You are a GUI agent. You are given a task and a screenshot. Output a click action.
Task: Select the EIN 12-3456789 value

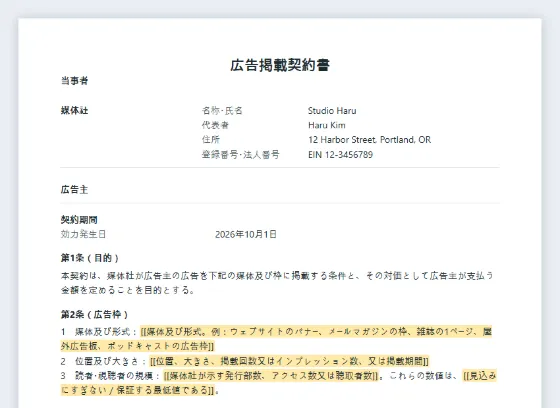tap(340, 155)
